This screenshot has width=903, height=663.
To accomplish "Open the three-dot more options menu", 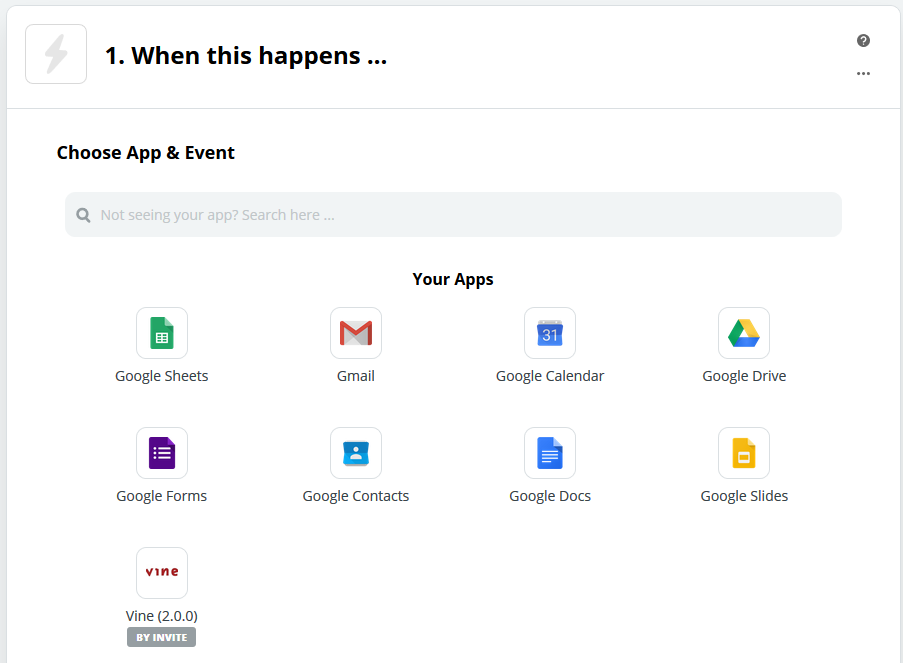I will (x=863, y=73).
